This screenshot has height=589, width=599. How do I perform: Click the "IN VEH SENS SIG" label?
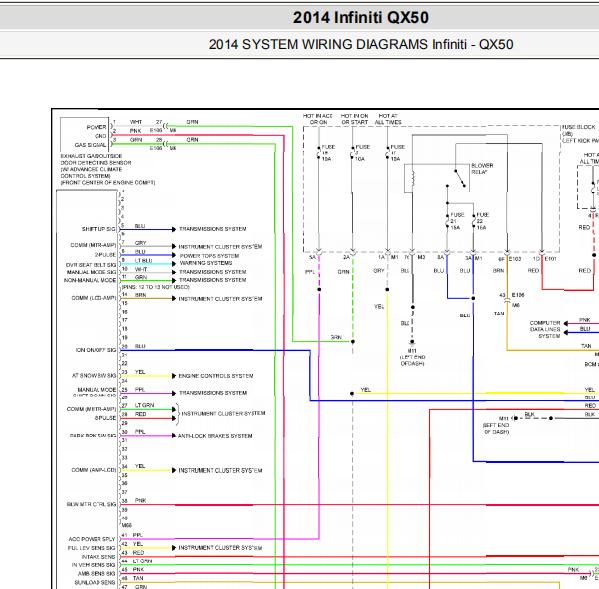[93, 565]
